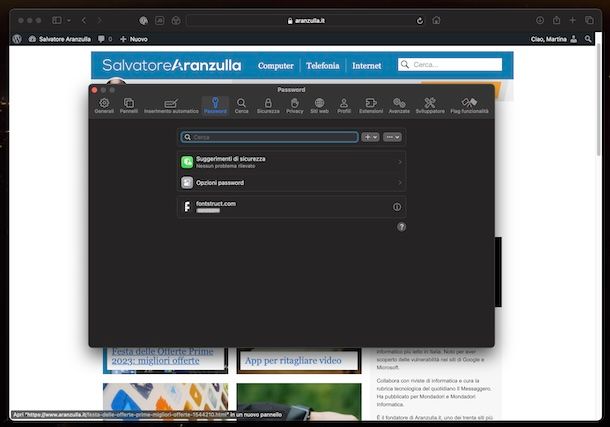Open the Inserimento automatico tab
Screen dimensions: 610x427
coord(171,106)
